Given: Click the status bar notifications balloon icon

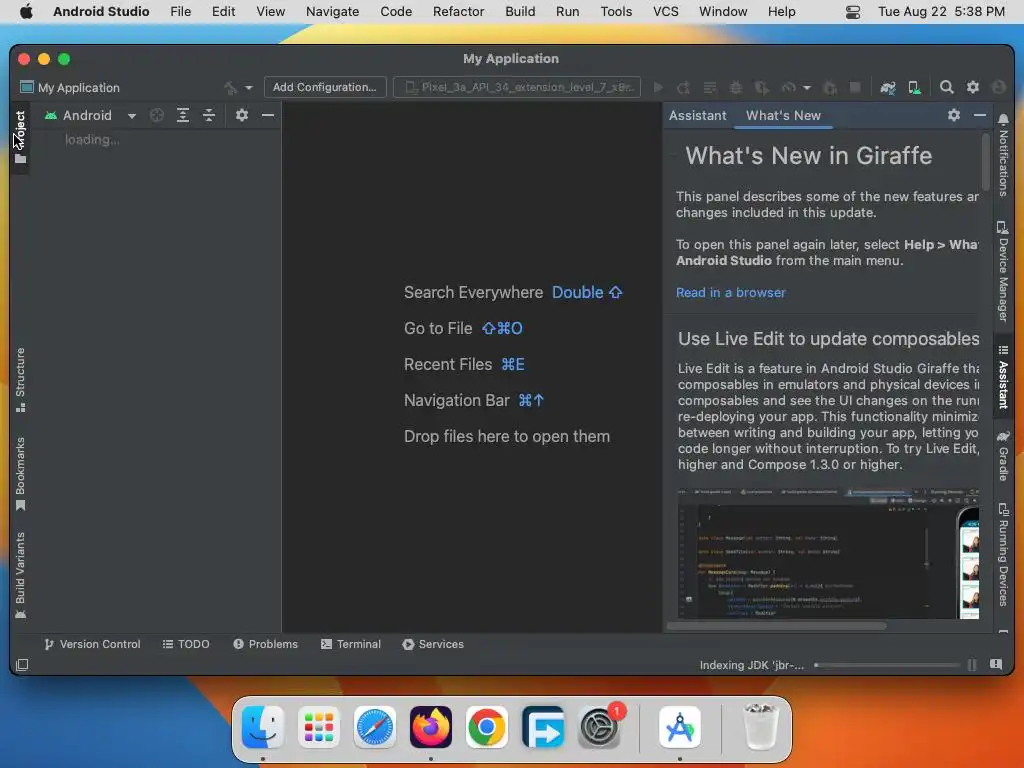Looking at the screenshot, I should (996, 664).
